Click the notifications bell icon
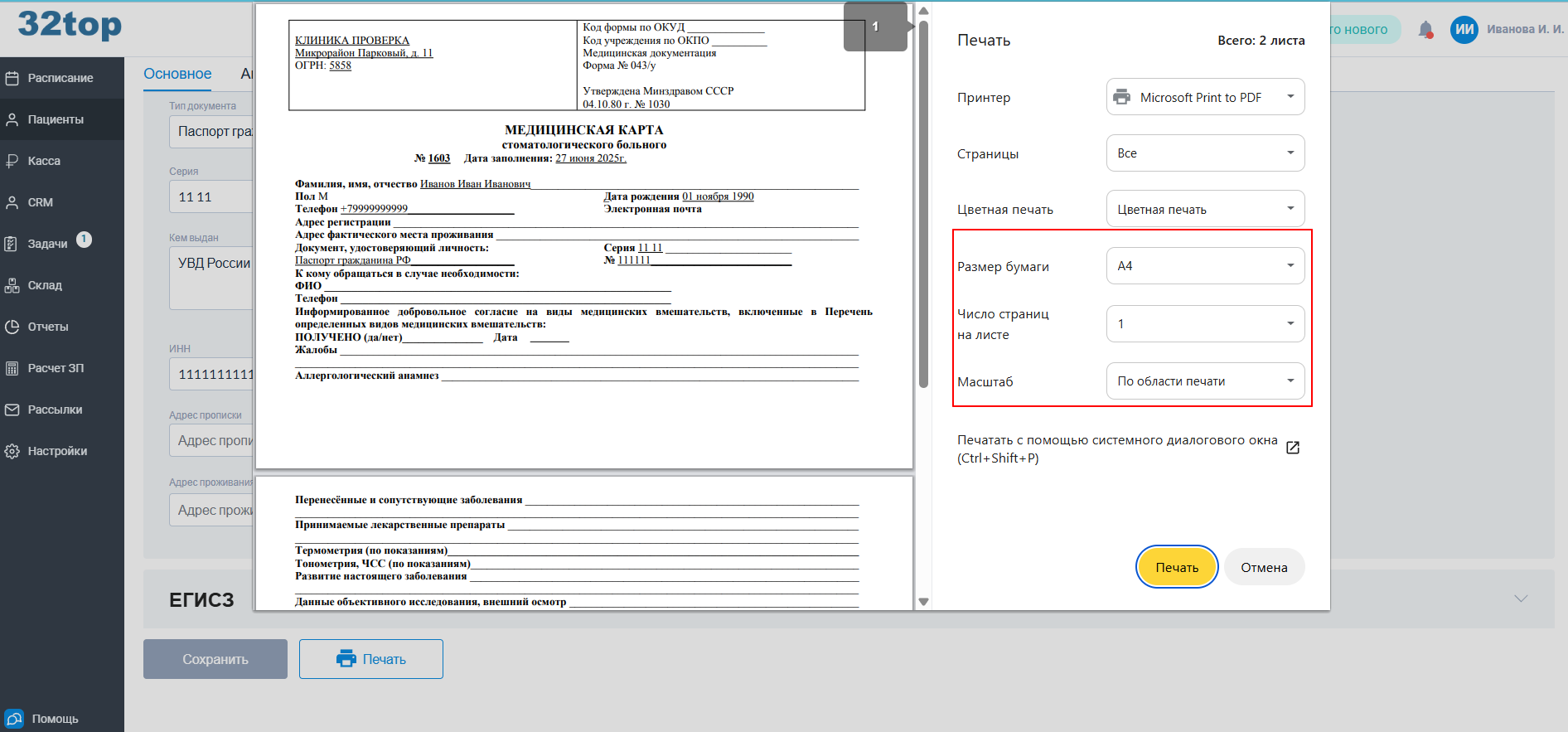 (x=1425, y=30)
